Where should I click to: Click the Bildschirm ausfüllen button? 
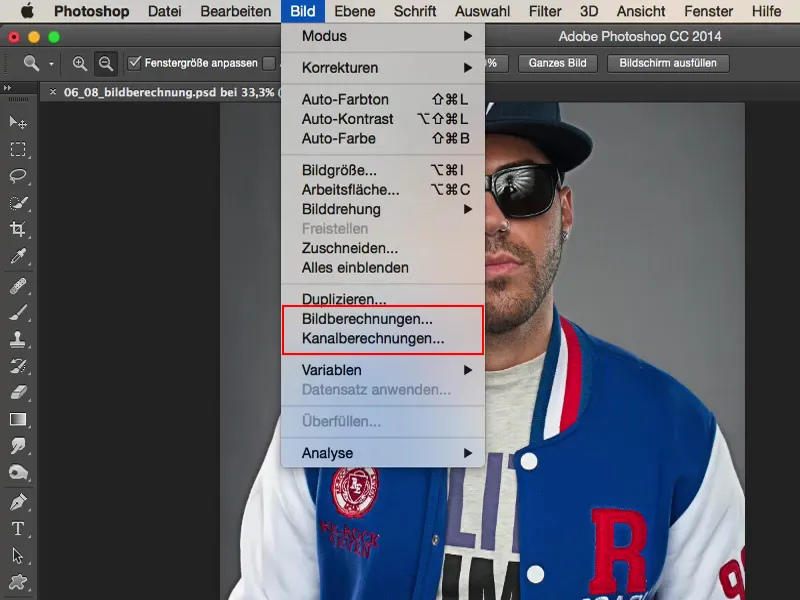click(668, 63)
